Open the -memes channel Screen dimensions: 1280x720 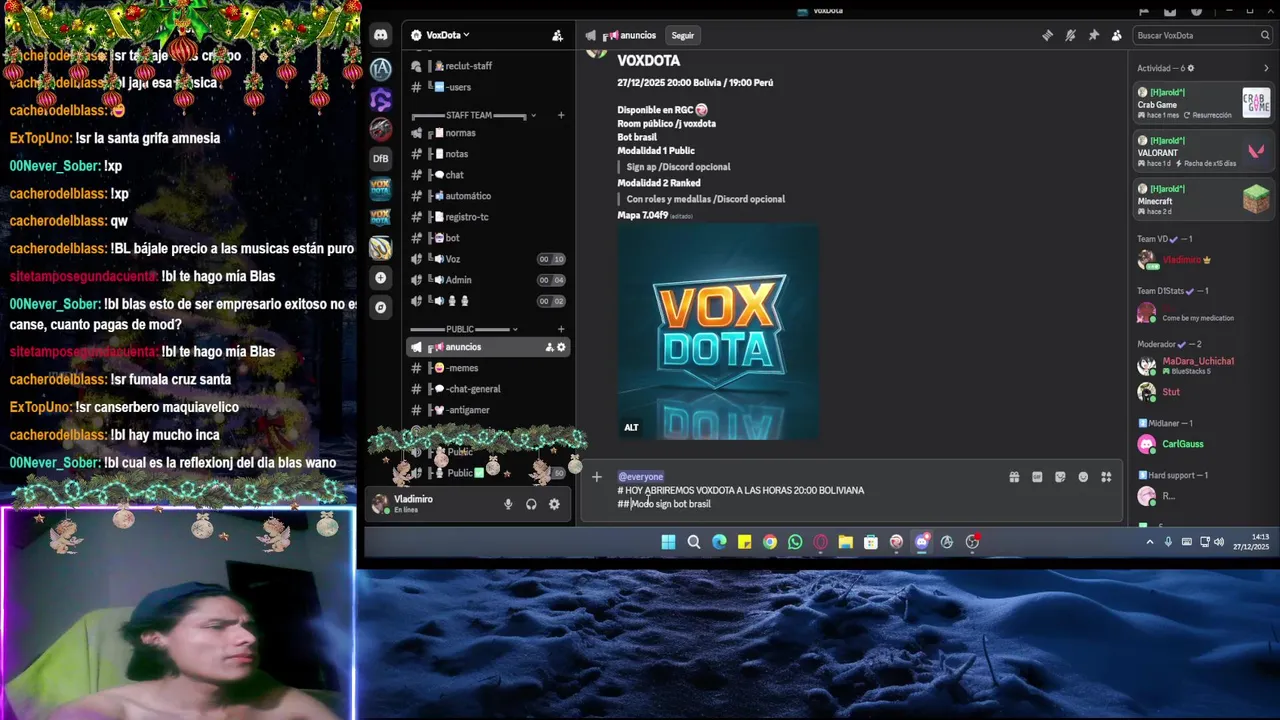[488, 368]
